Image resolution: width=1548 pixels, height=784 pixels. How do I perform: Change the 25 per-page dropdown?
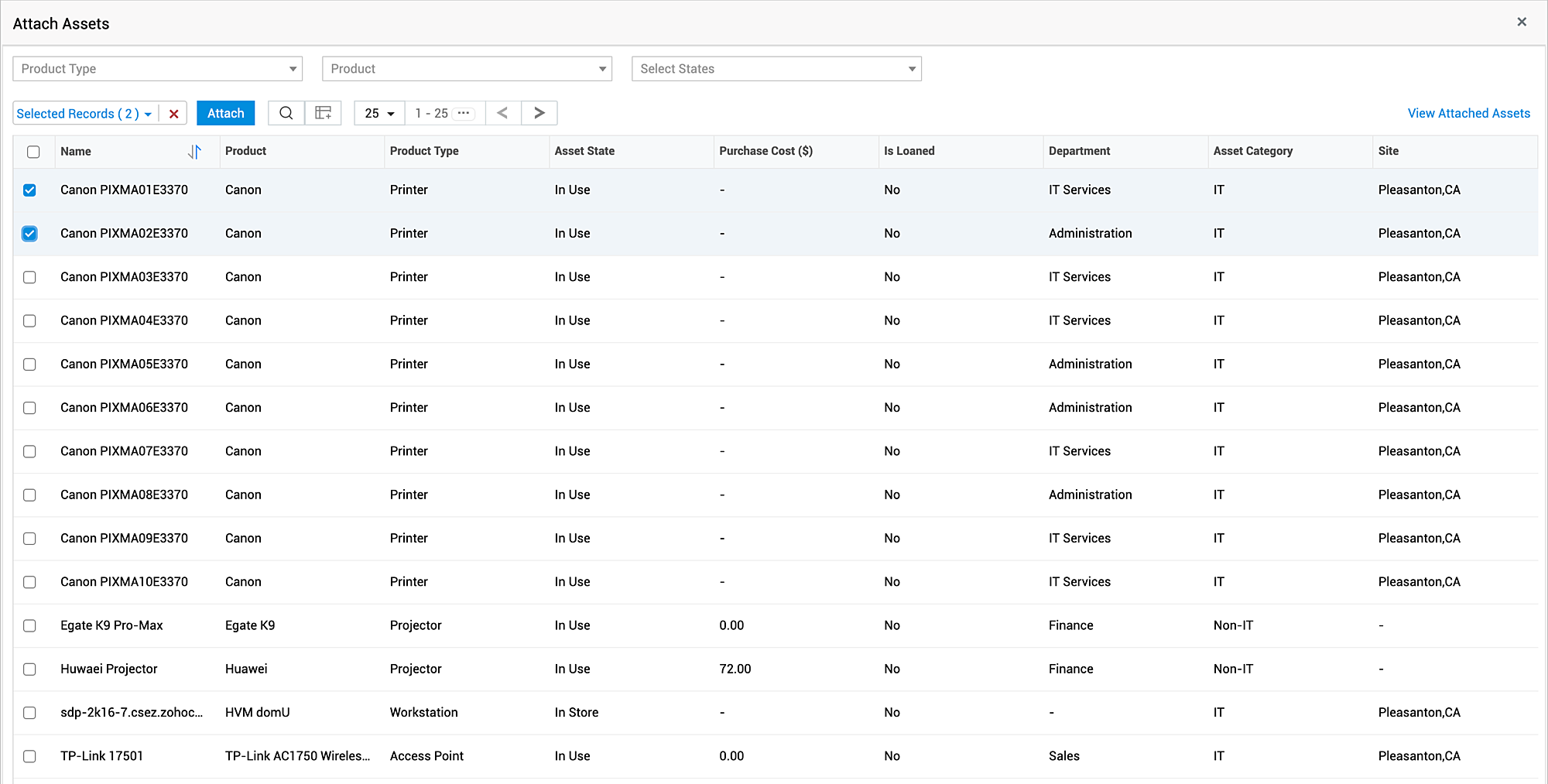point(379,113)
